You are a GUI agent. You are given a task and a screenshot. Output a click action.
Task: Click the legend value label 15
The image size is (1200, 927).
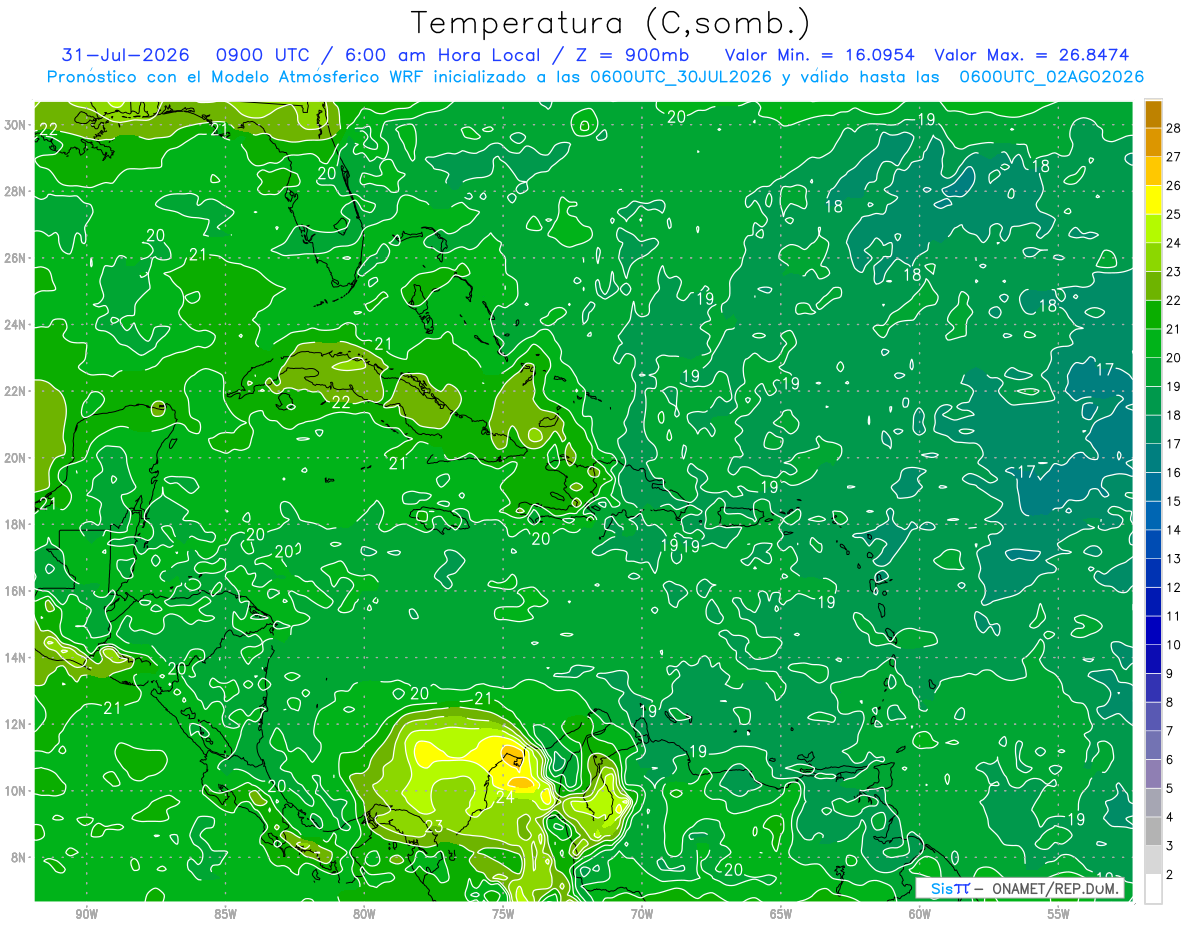click(x=1174, y=501)
